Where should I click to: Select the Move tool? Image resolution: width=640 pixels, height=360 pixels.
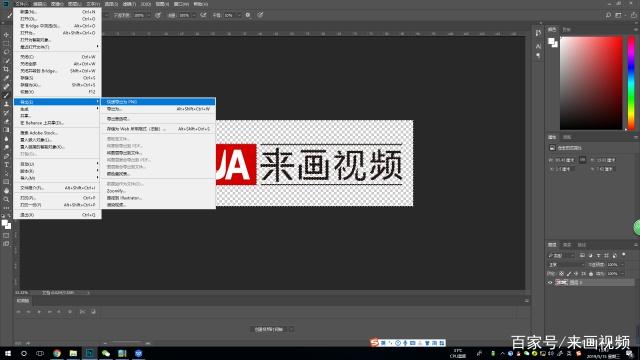click(x=6, y=35)
